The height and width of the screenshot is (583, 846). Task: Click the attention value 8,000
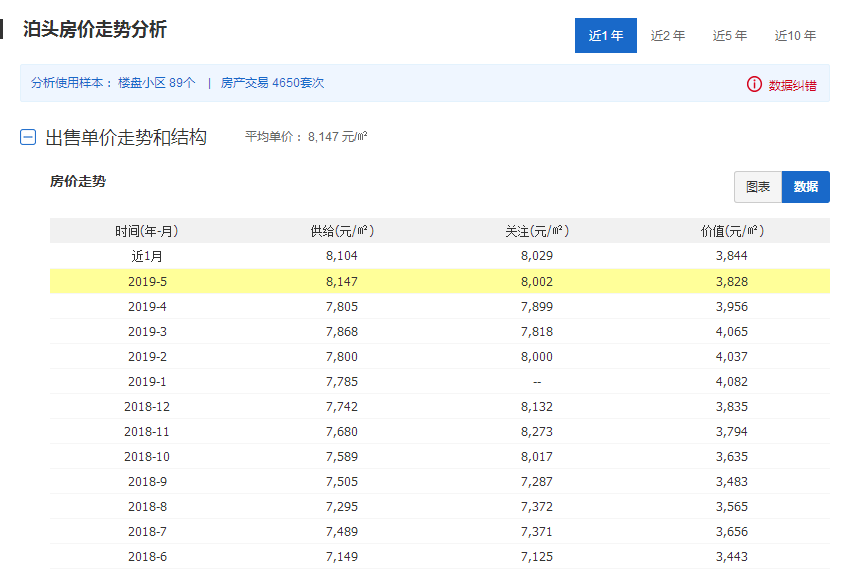[537, 356]
